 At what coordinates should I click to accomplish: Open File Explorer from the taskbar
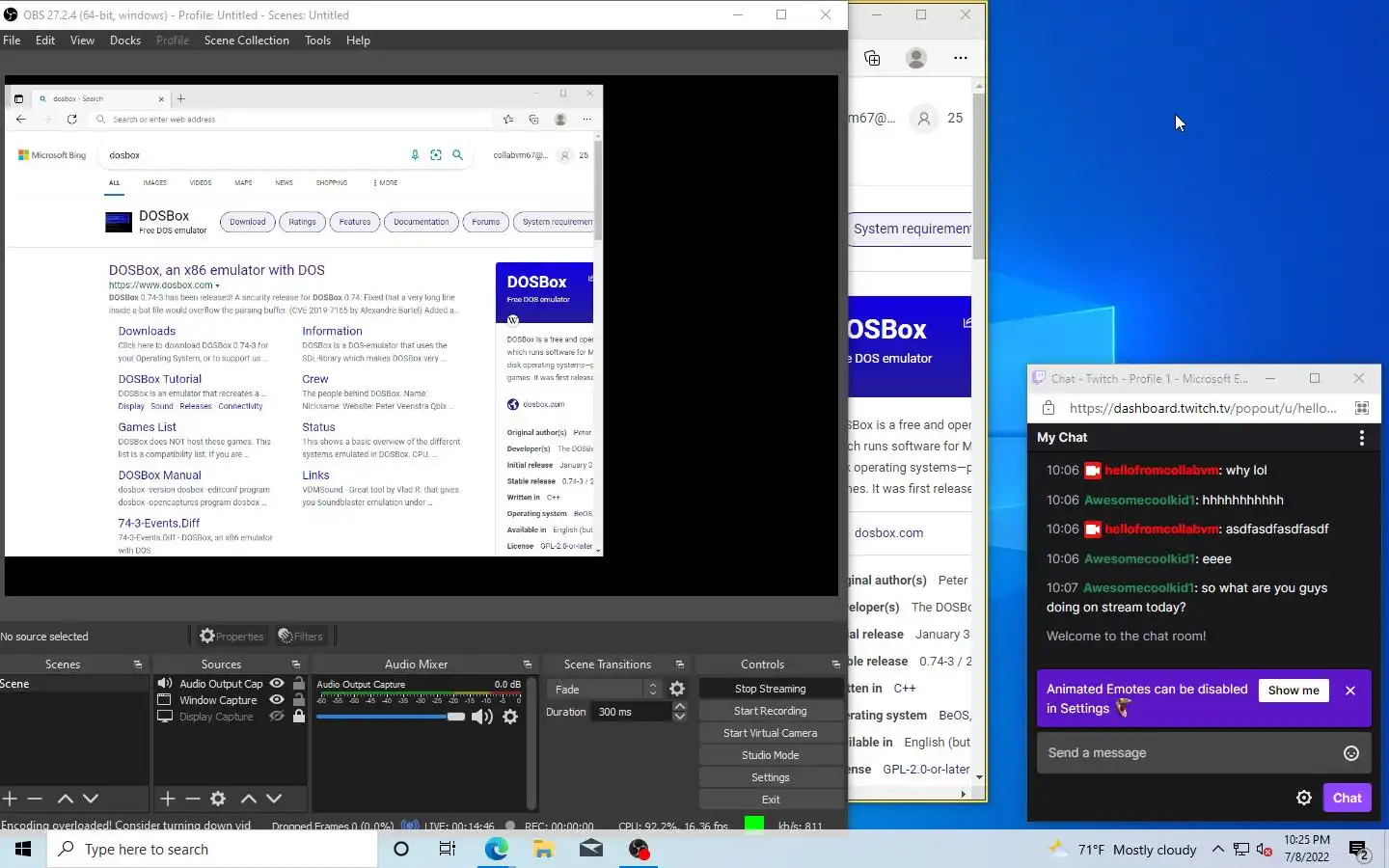[544, 850]
